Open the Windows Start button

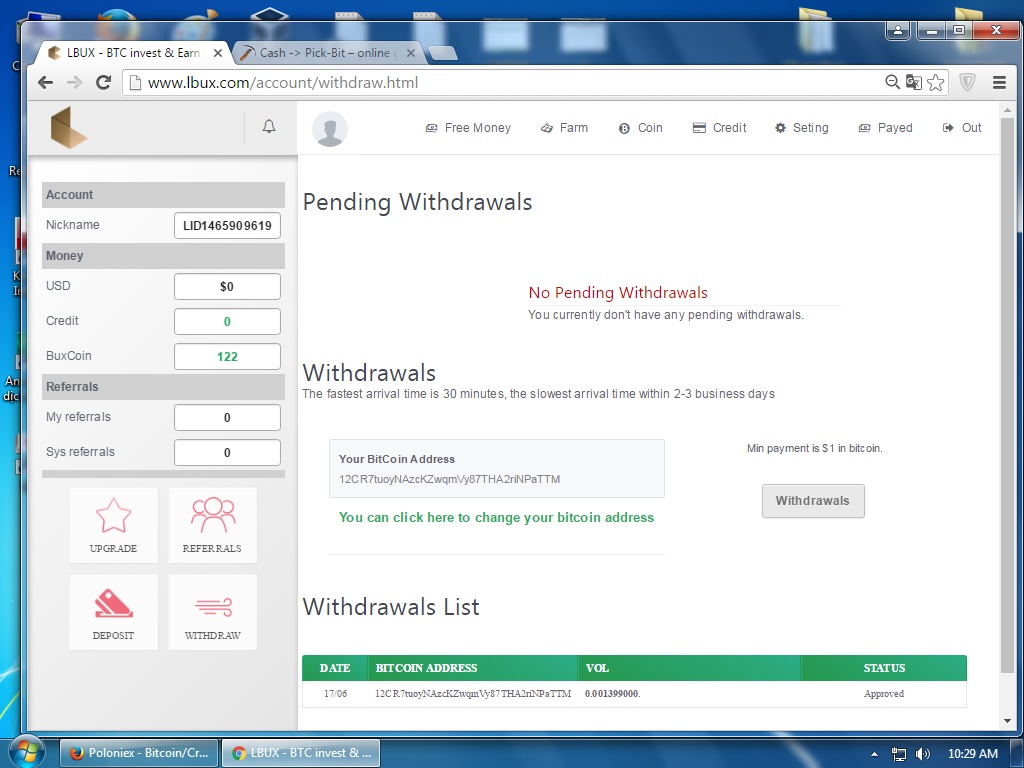(25, 752)
